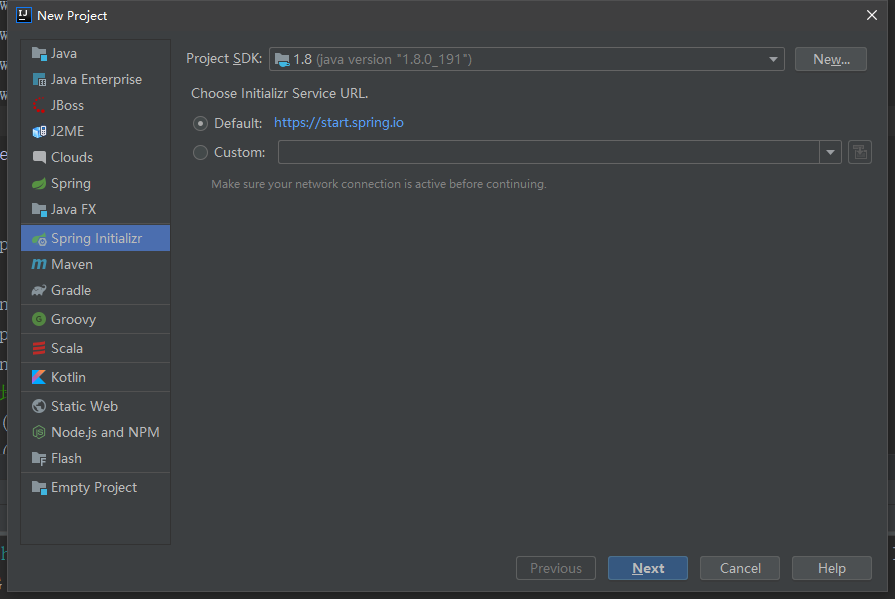
Task: Select the Node.js and NPM list item text
Action: 106,432
